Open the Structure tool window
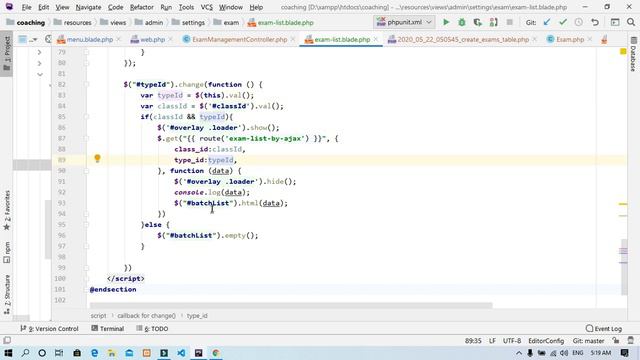 point(7,294)
